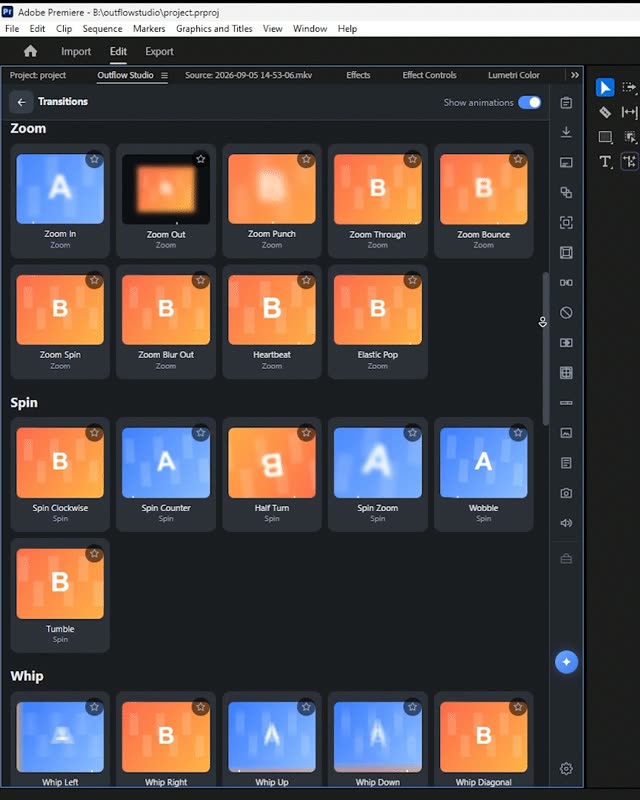Open the Markers menu
The width and height of the screenshot is (640, 800).
[x=149, y=29]
